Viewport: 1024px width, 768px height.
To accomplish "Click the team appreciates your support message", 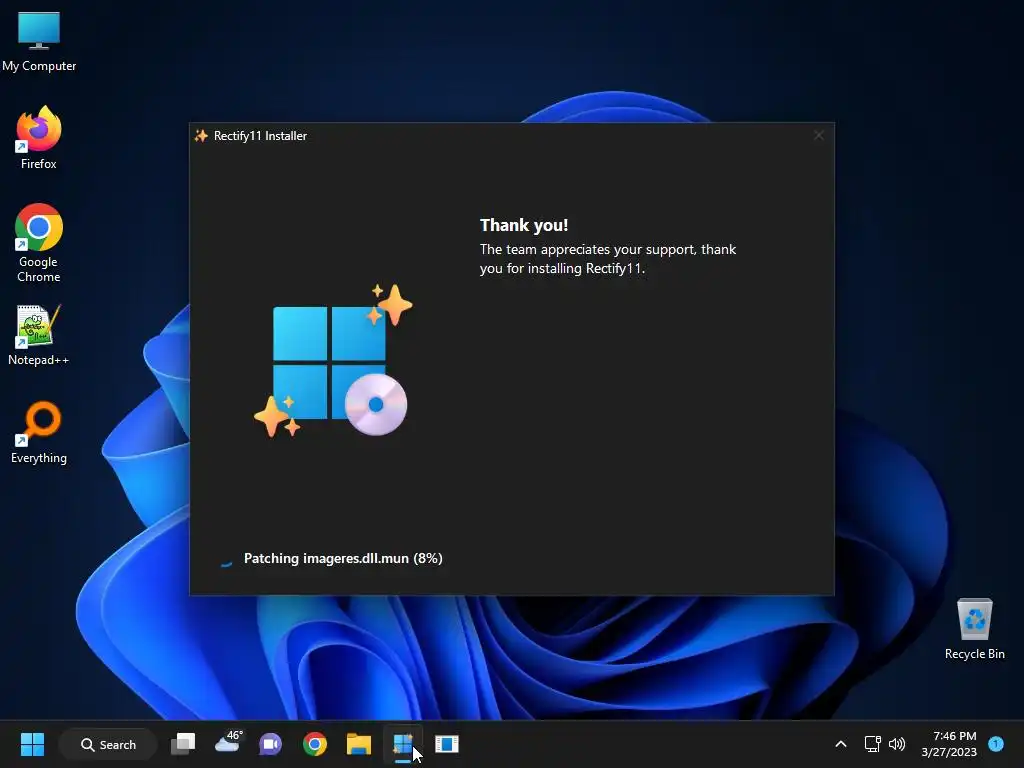I will 607,259.
